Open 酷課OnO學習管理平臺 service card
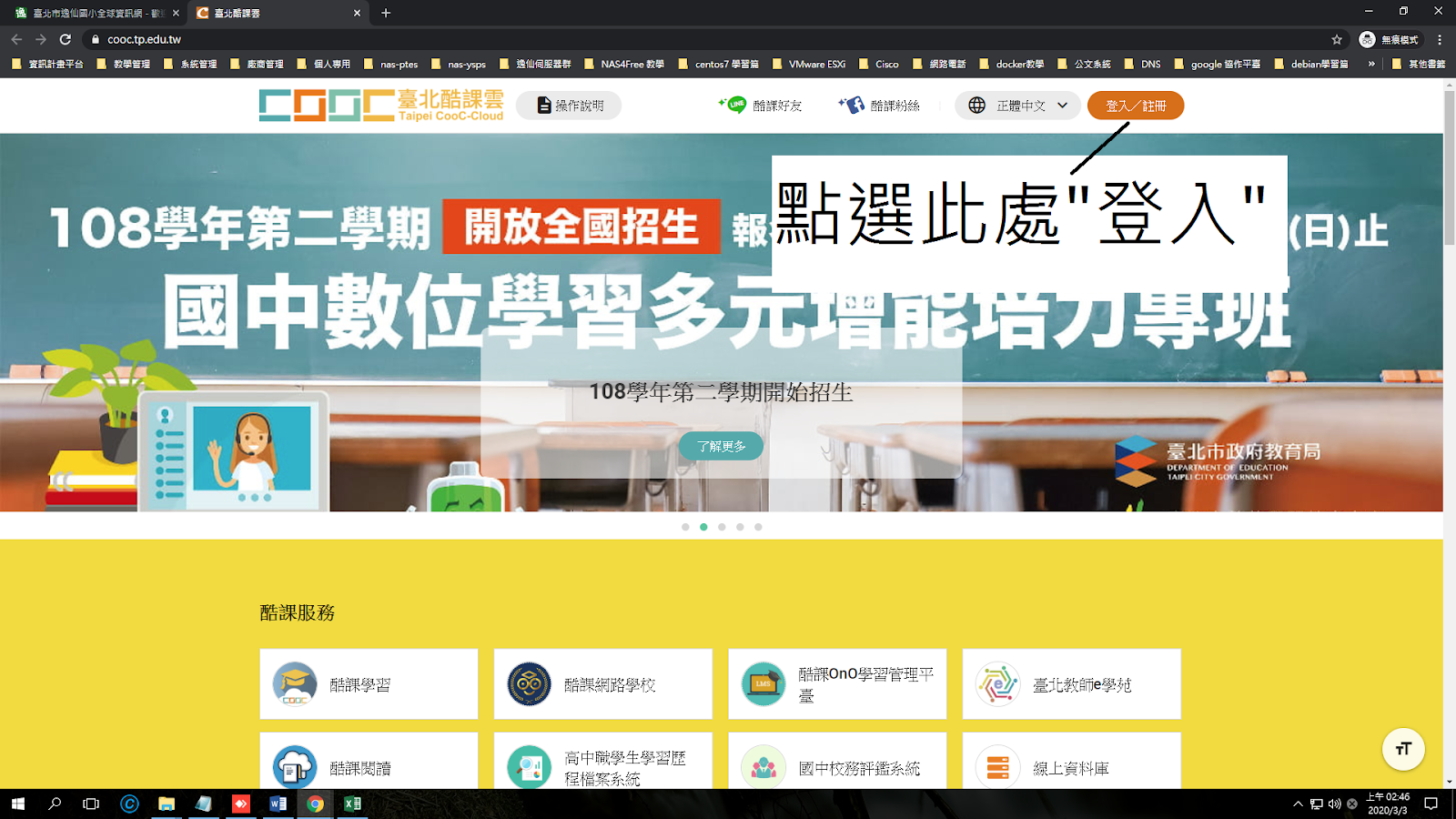Image resolution: width=1456 pixels, height=819 pixels. 837,684
